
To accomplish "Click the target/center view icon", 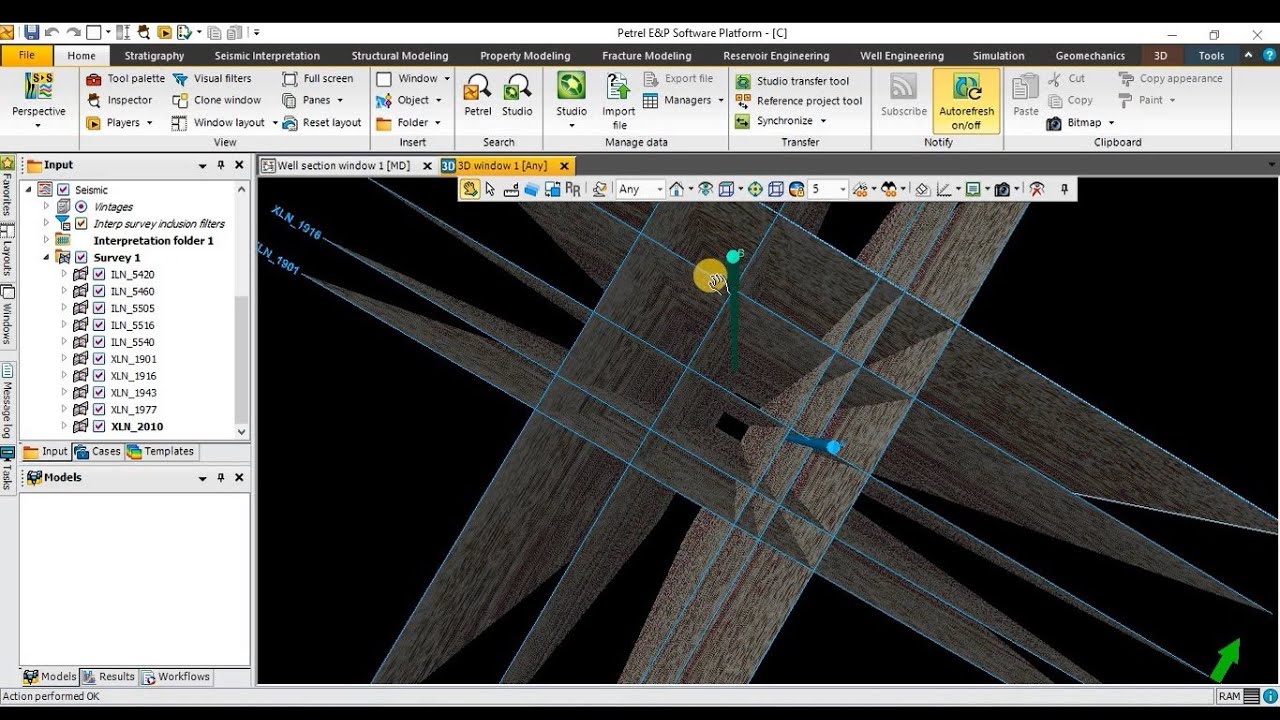I will click(755, 189).
